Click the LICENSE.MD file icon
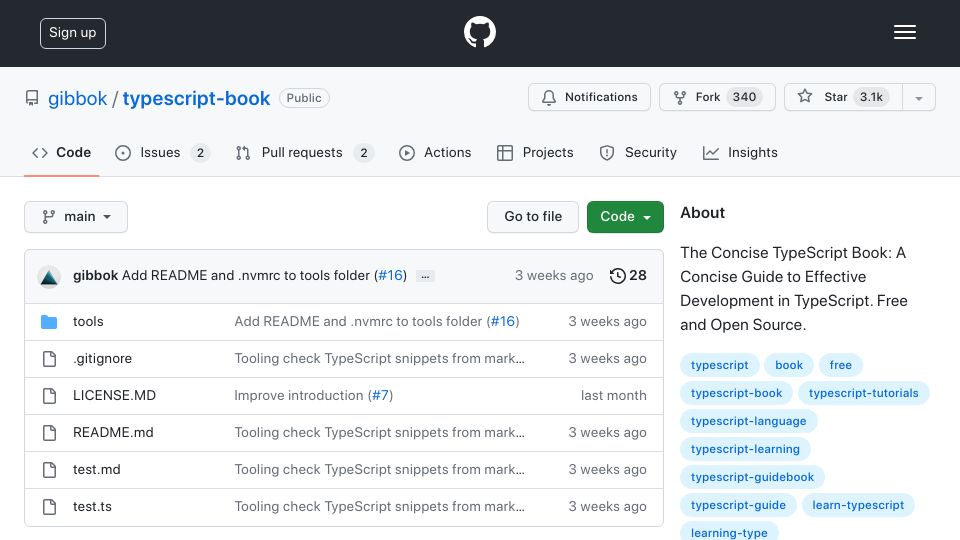 coord(50,396)
